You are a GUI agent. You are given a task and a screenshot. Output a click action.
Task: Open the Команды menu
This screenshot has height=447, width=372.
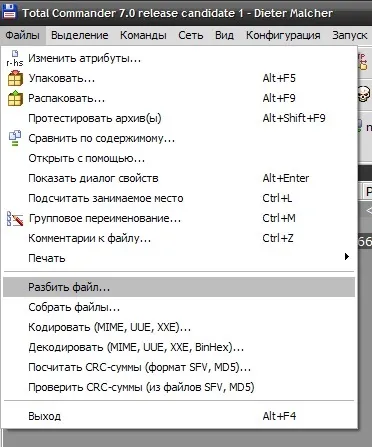(x=143, y=35)
